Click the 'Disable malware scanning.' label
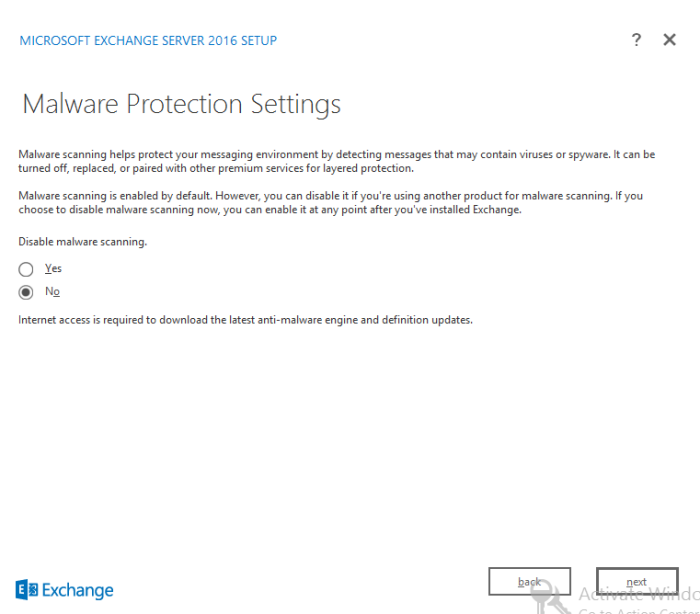This screenshot has height=614, width=700. coord(83,242)
